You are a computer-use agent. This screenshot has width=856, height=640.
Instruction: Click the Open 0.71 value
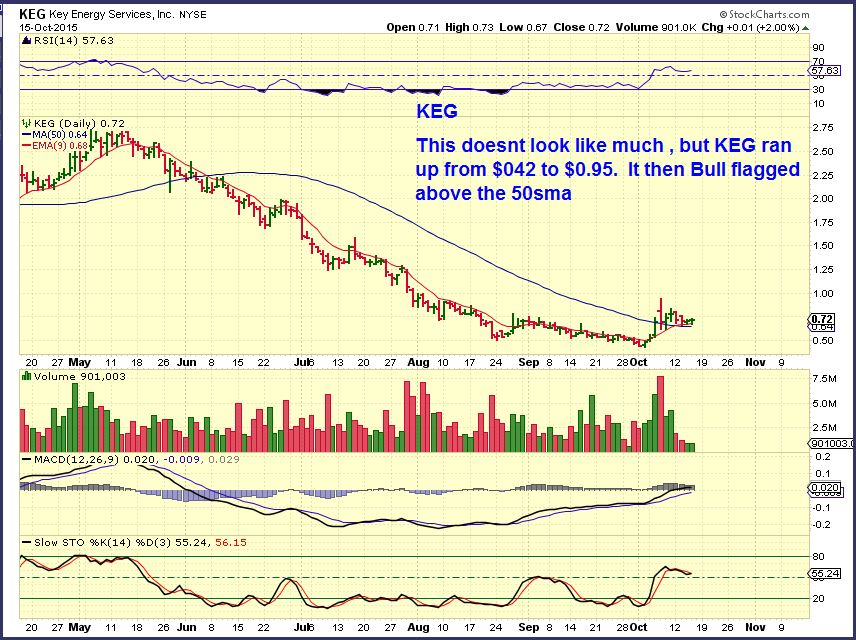[x=413, y=27]
